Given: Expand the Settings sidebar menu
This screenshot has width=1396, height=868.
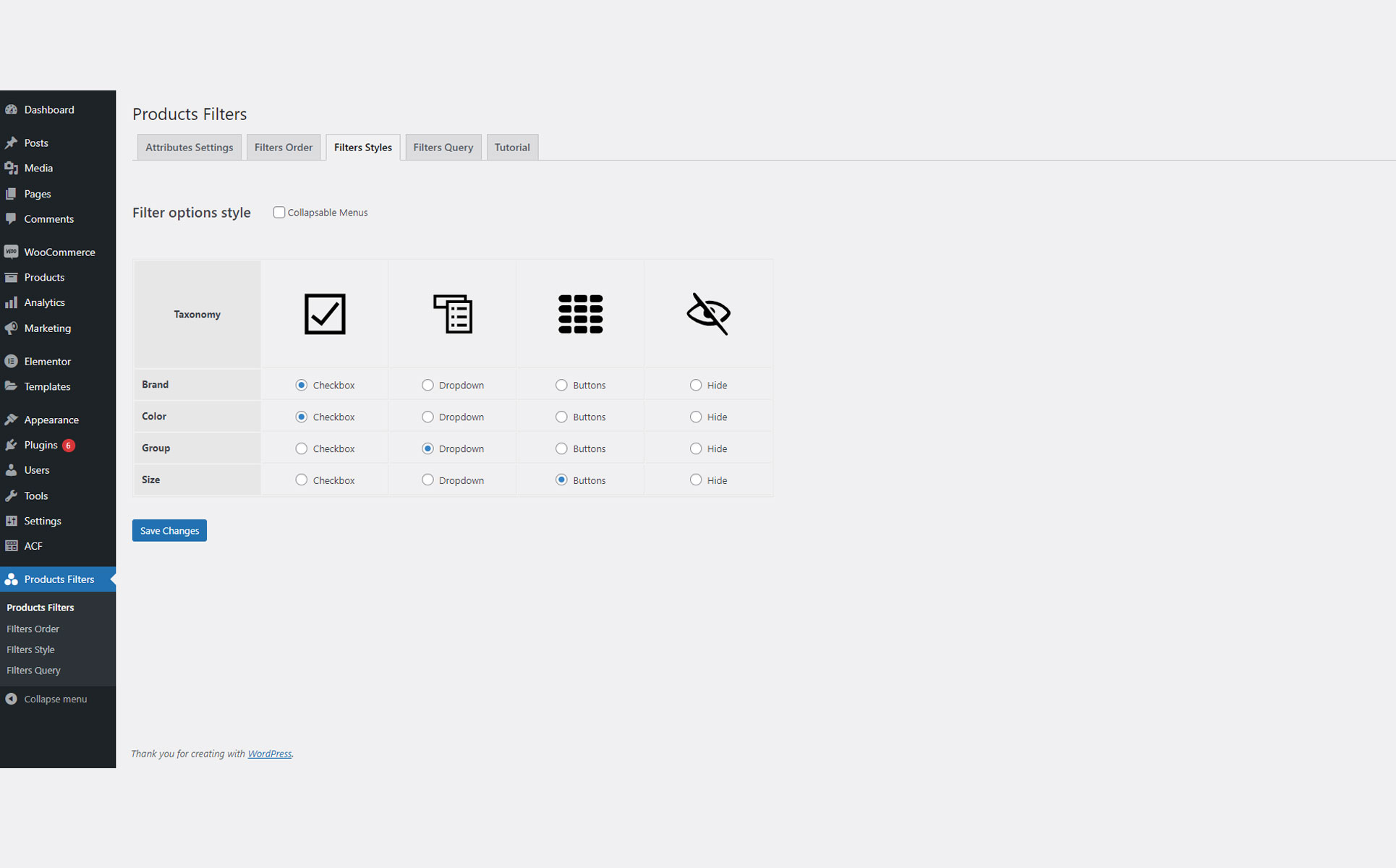Looking at the screenshot, I should coord(42,521).
